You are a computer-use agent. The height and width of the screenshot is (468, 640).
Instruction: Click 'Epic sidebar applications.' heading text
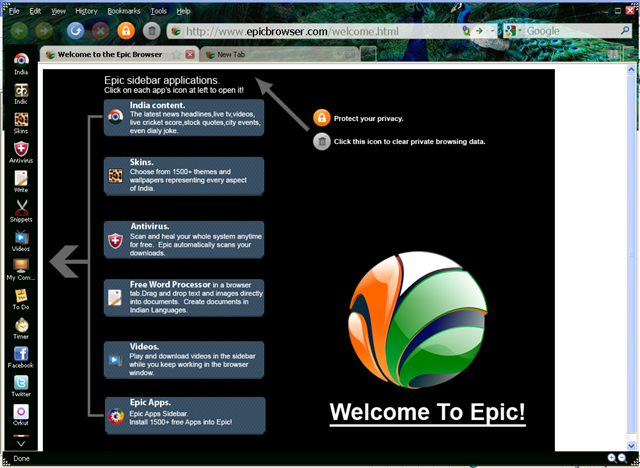pyautogui.click(x=162, y=80)
